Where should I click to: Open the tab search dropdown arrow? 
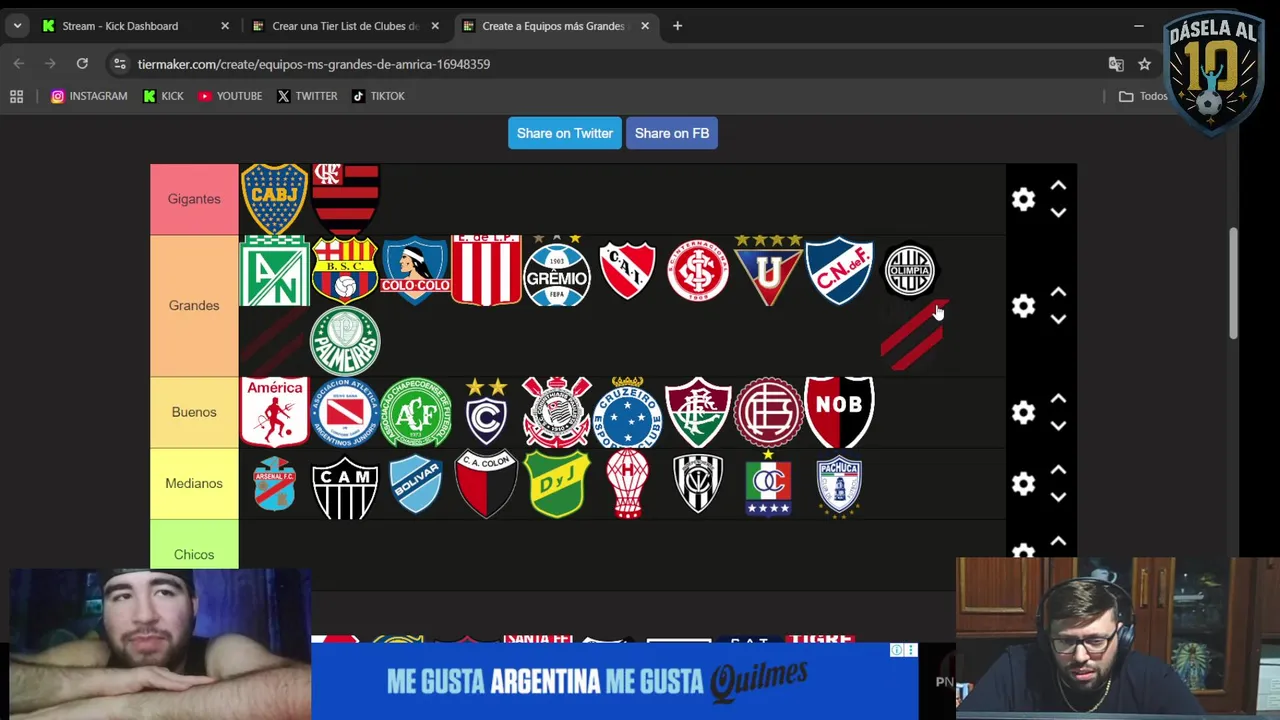point(17,26)
